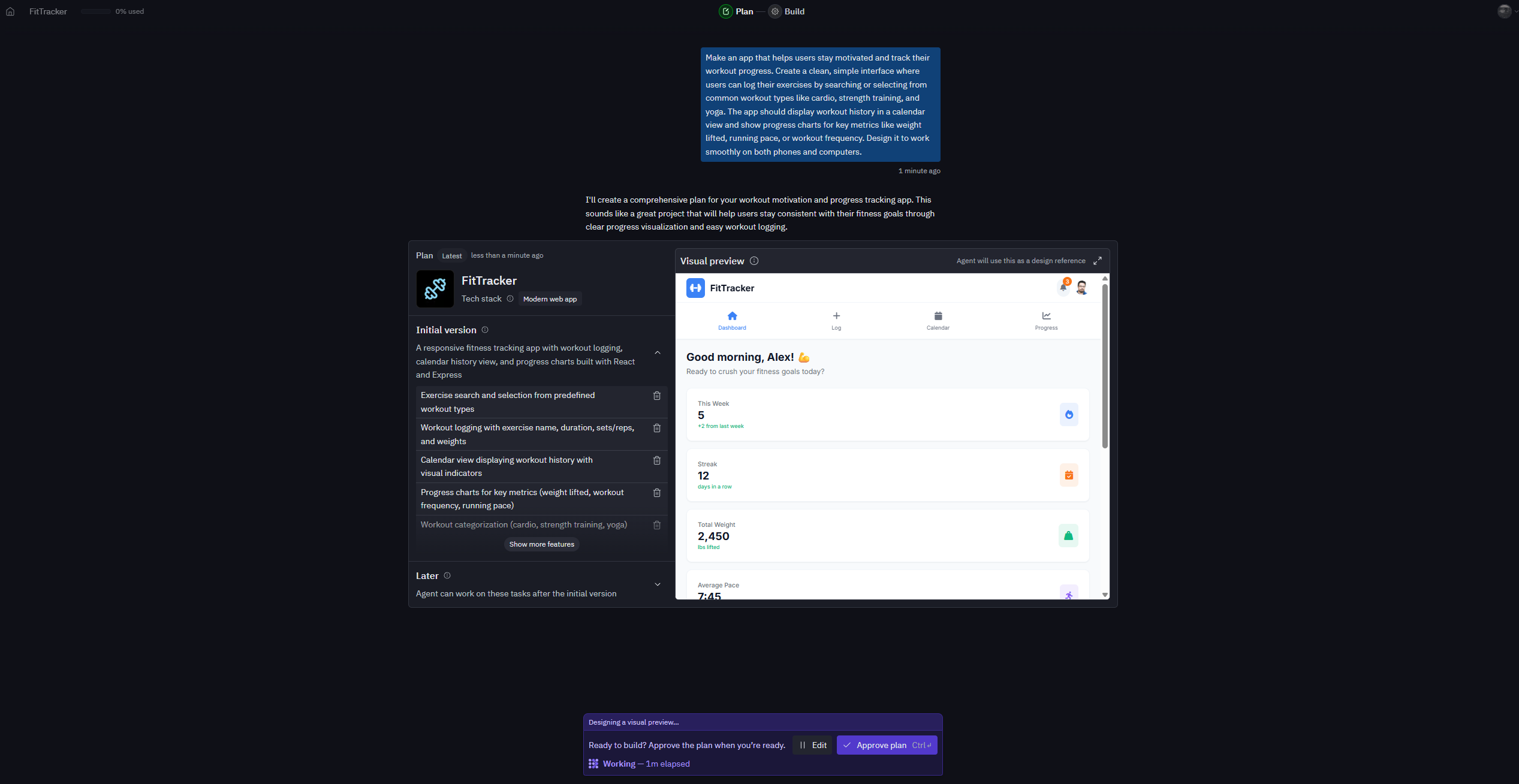Trash the progress charts feature
The image size is (1519, 784).
[656, 493]
